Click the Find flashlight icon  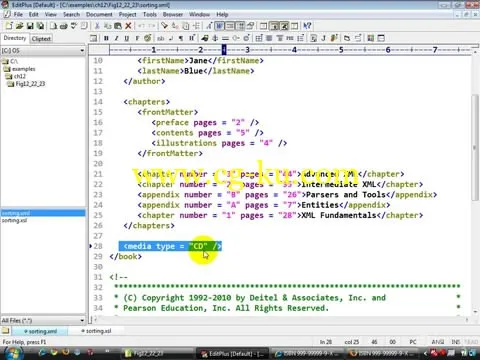[x=164, y=26]
